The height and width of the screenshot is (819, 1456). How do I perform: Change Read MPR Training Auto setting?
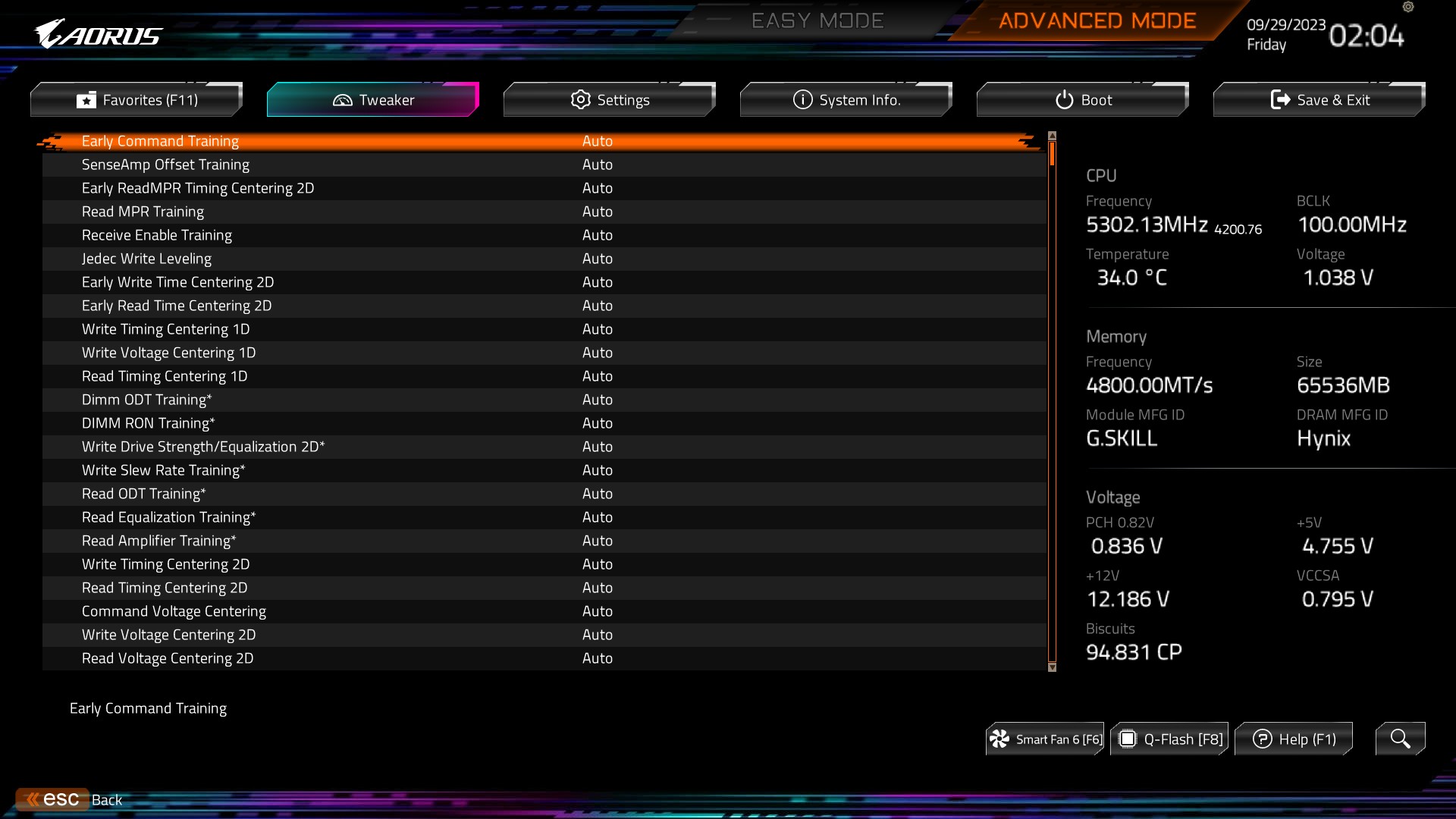(598, 212)
